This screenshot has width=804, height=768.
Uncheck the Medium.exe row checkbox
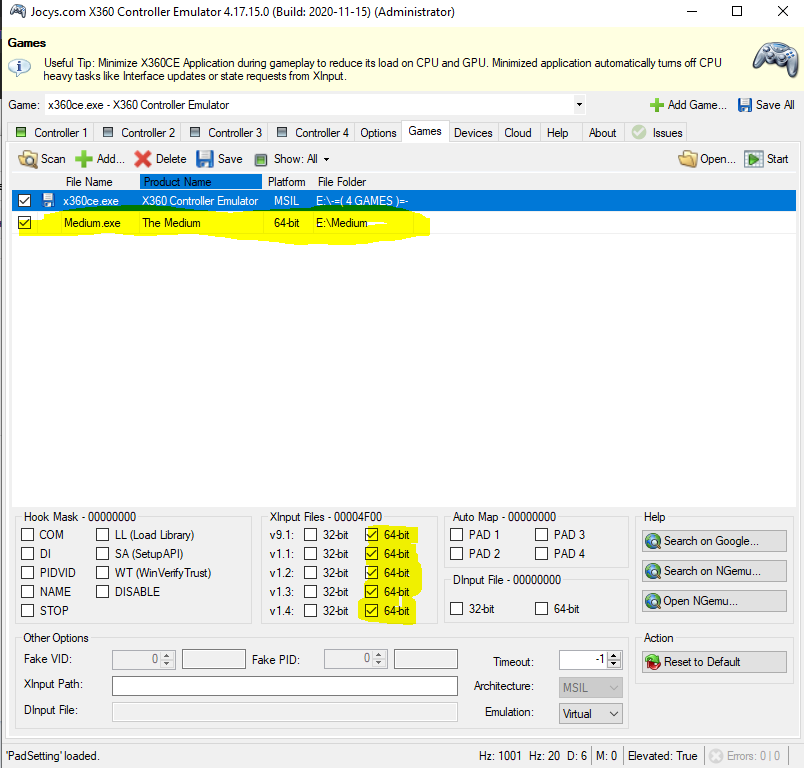[24, 223]
